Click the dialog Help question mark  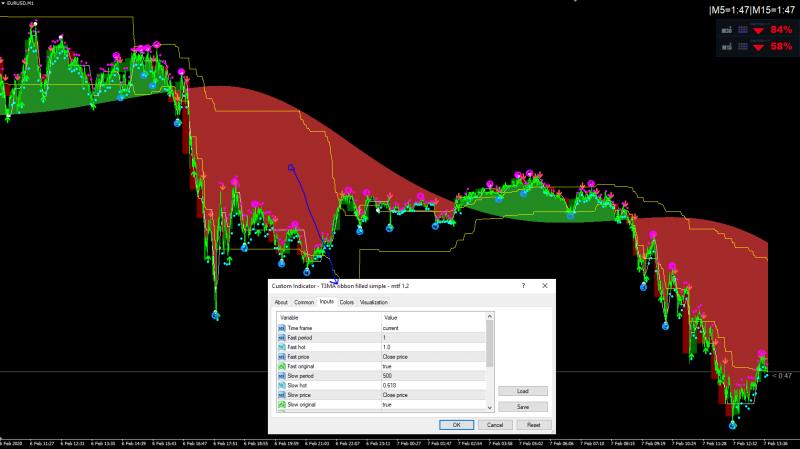(x=523, y=286)
